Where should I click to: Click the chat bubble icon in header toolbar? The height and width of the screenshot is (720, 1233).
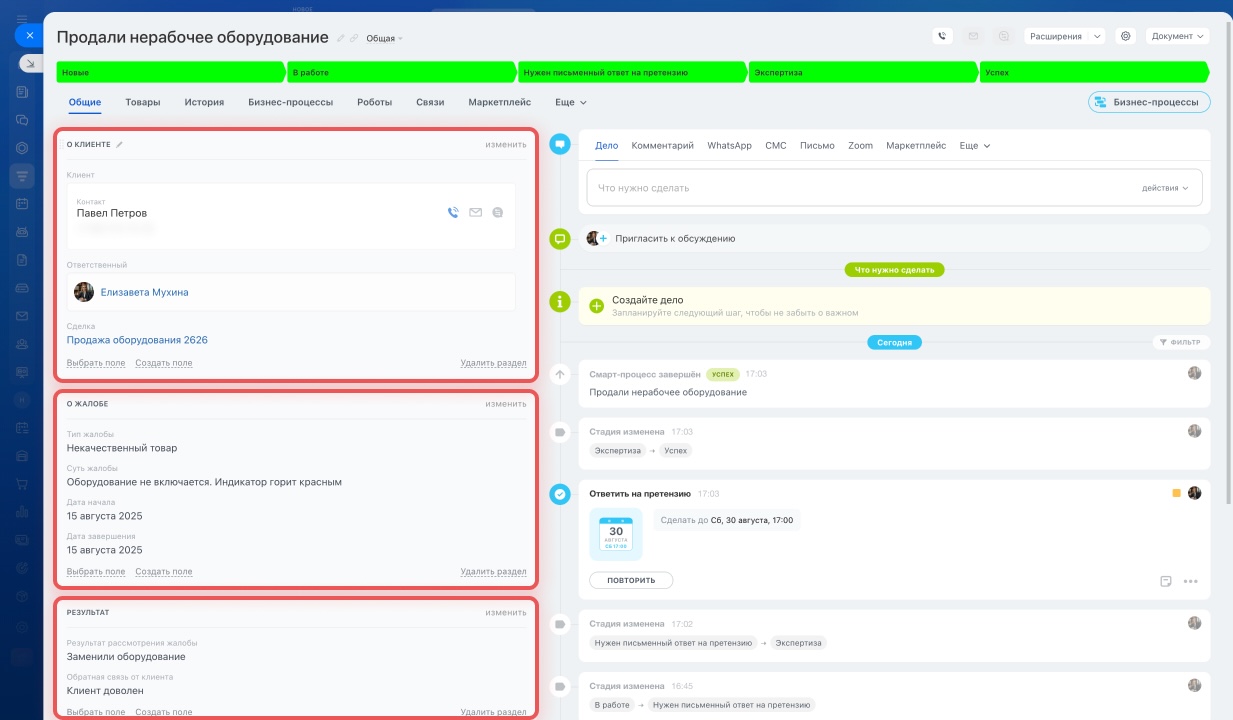click(x=1004, y=36)
